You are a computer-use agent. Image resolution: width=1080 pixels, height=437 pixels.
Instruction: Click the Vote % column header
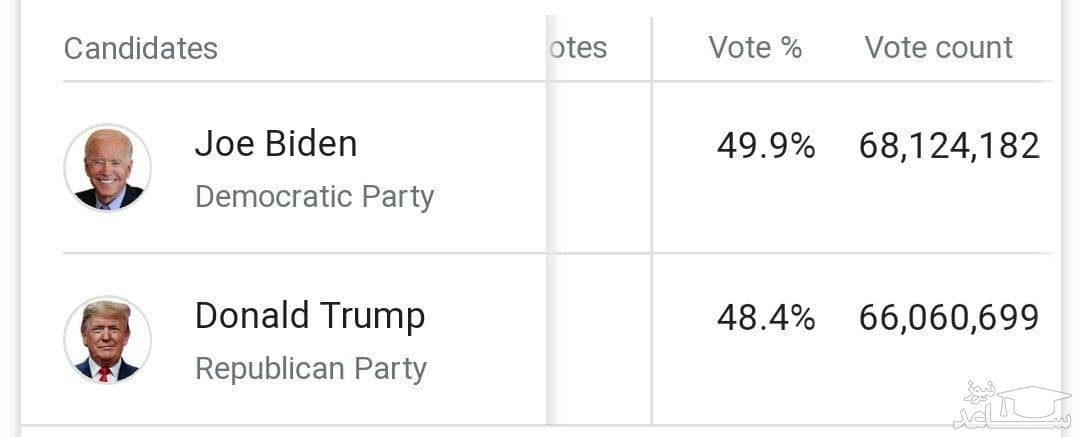pos(755,47)
